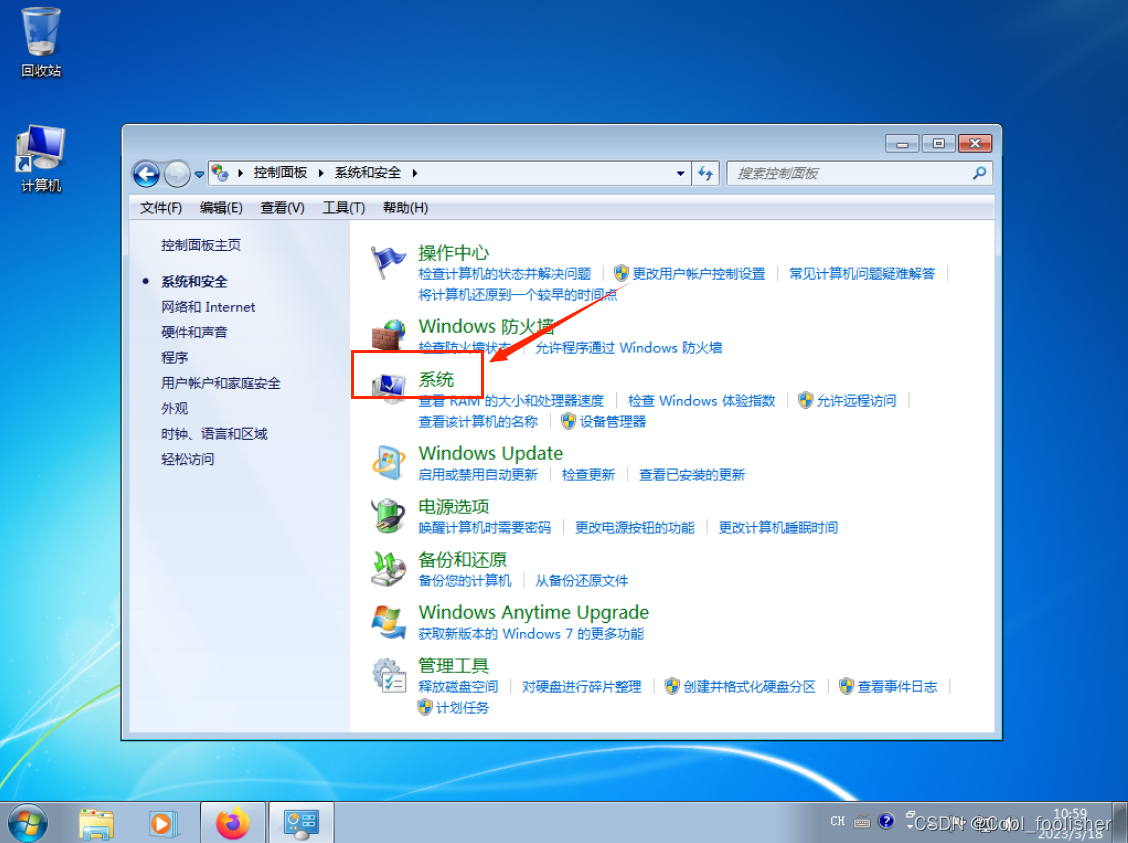Go to 控制面板主页 in sidebar
The image size is (1128, 843).
[201, 245]
